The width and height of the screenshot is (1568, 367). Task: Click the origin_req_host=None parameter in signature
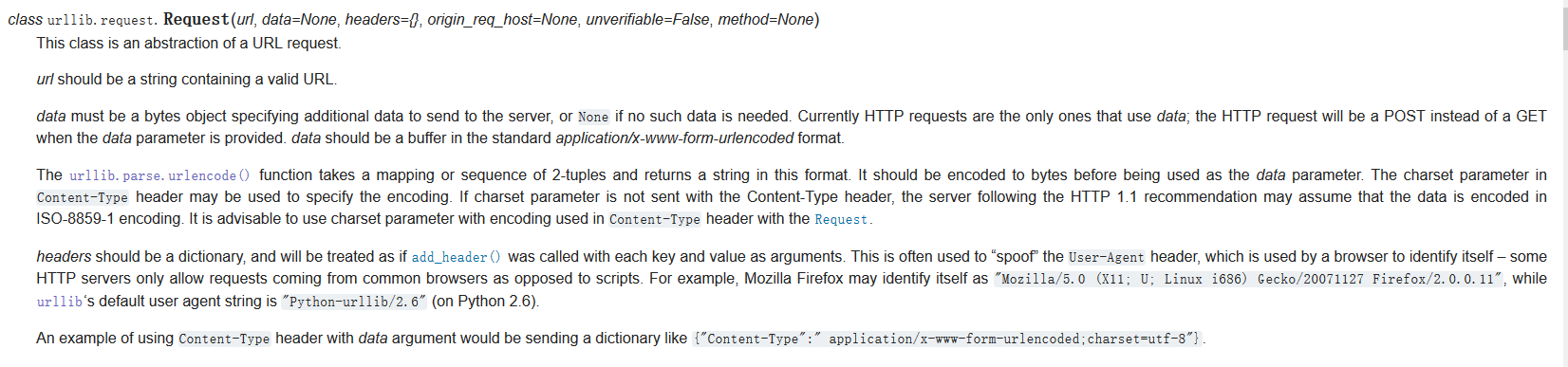[x=502, y=20]
